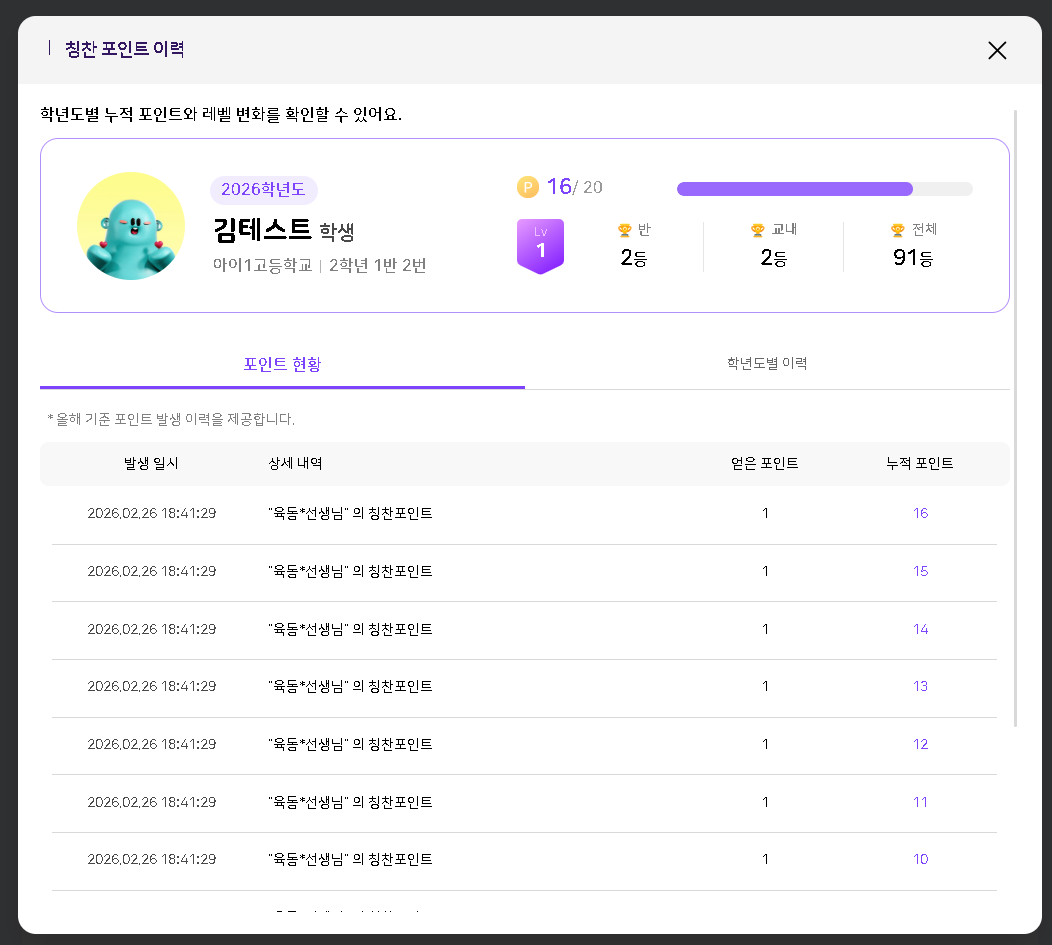
Task: Click the 상세 내역 column header
Action: (295, 464)
